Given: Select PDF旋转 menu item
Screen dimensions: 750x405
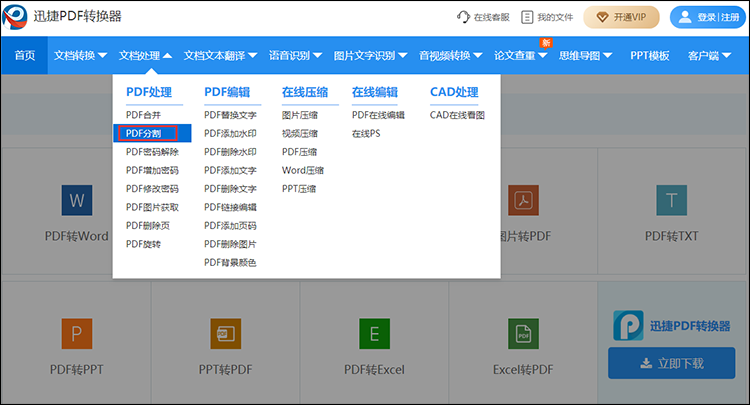Looking at the screenshot, I should [143, 244].
